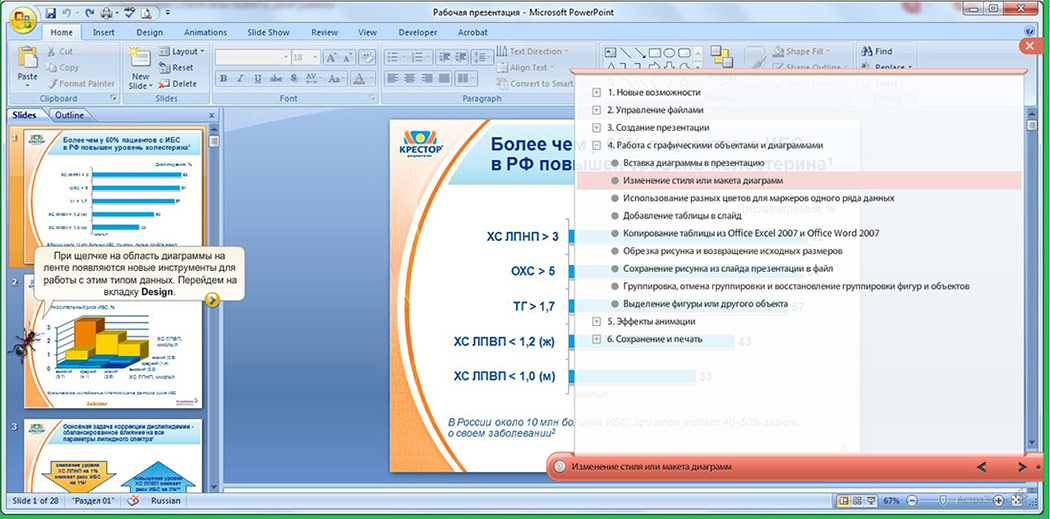The width and height of the screenshot is (1050, 519).
Task: Toggle bold formatting
Action: click(224, 79)
